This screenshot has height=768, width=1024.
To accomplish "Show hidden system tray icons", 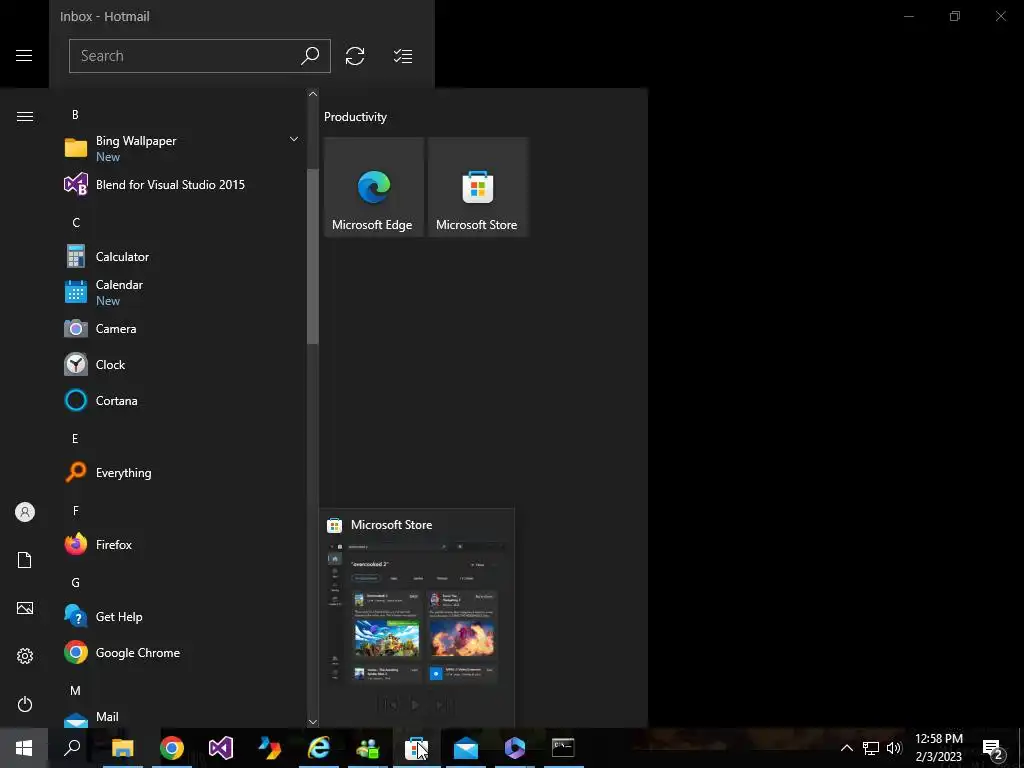I will click(x=846, y=748).
